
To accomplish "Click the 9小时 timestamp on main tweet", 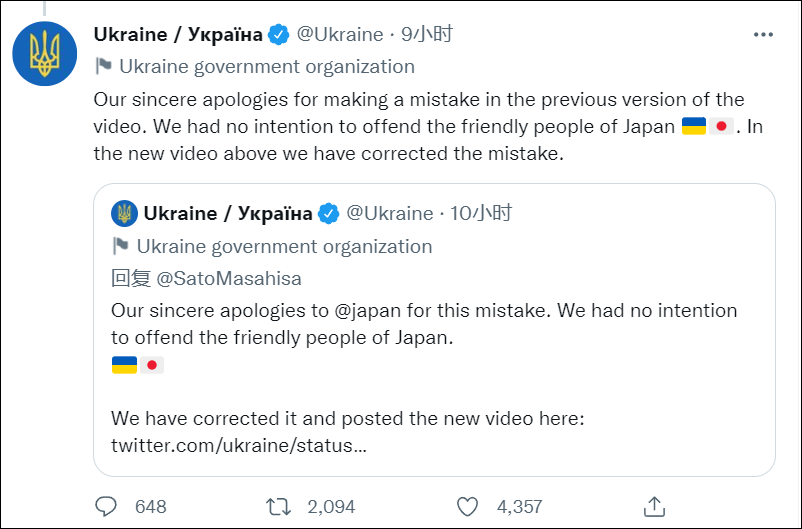I will tap(427, 35).
